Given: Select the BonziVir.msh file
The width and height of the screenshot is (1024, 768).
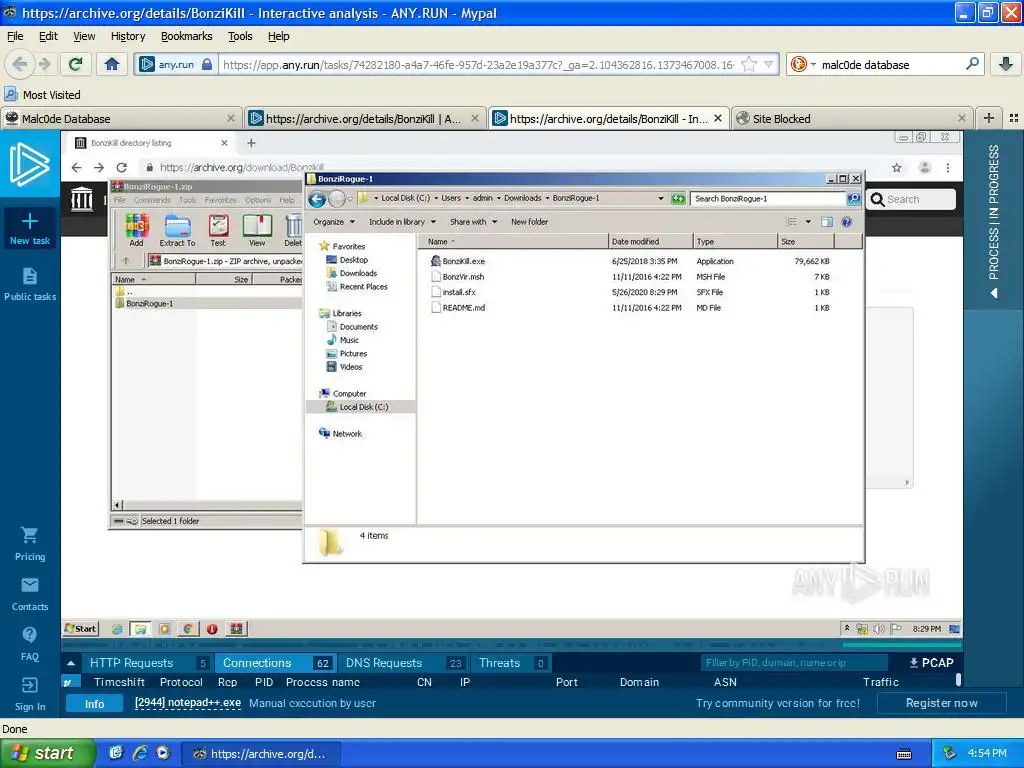Looking at the screenshot, I should (x=463, y=277).
